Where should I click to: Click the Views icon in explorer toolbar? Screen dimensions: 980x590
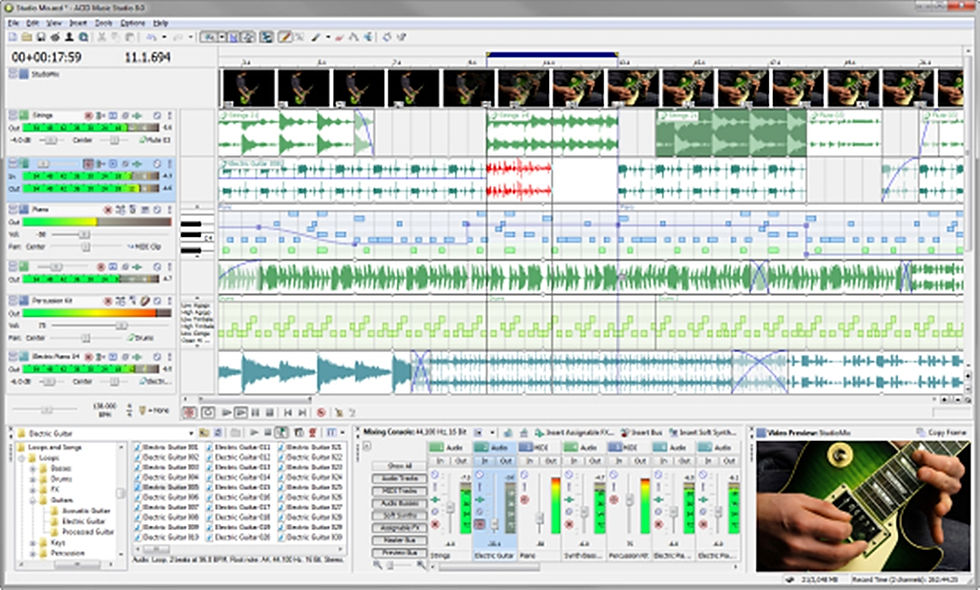331,432
